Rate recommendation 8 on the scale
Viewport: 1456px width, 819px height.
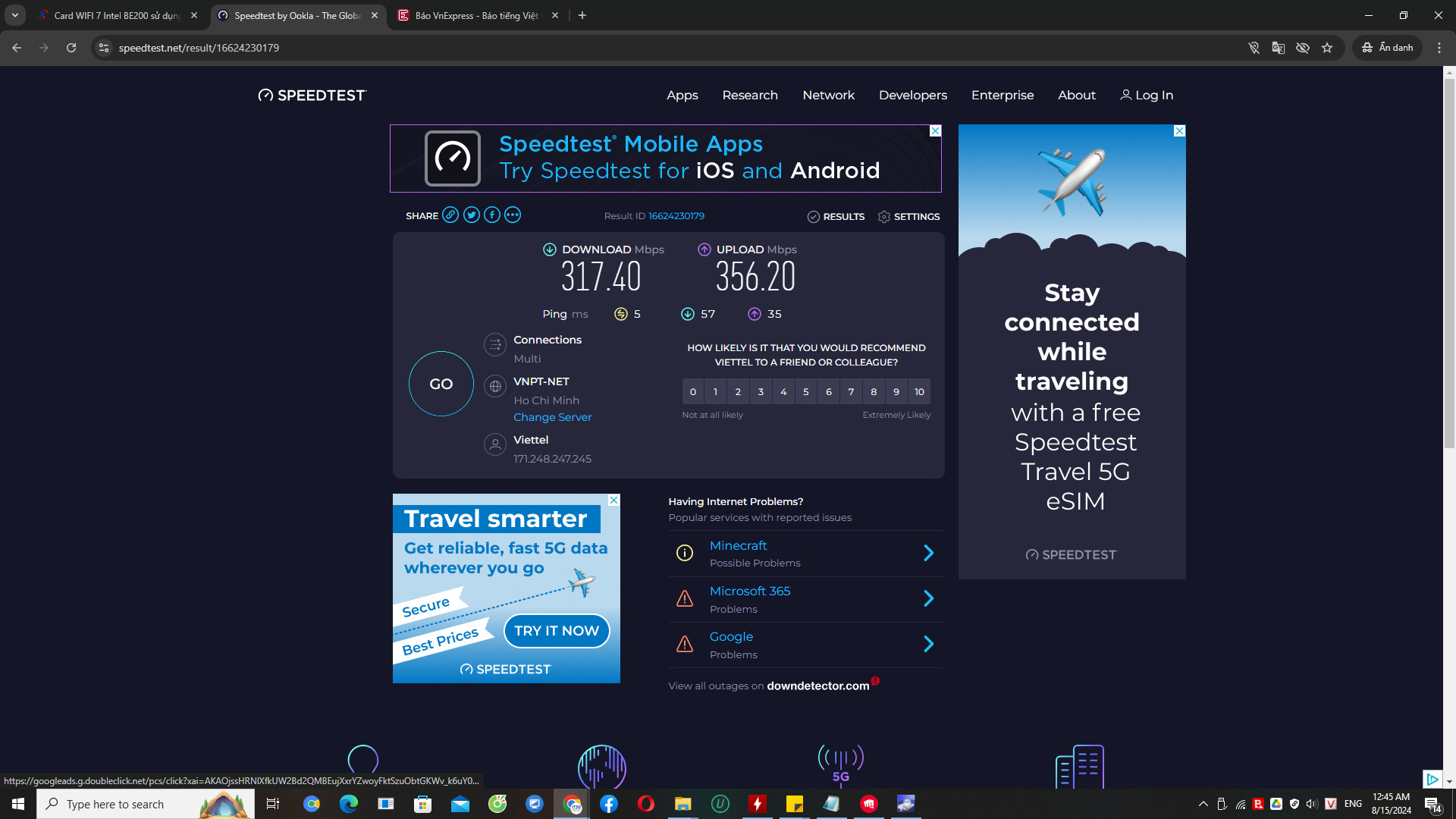874,392
